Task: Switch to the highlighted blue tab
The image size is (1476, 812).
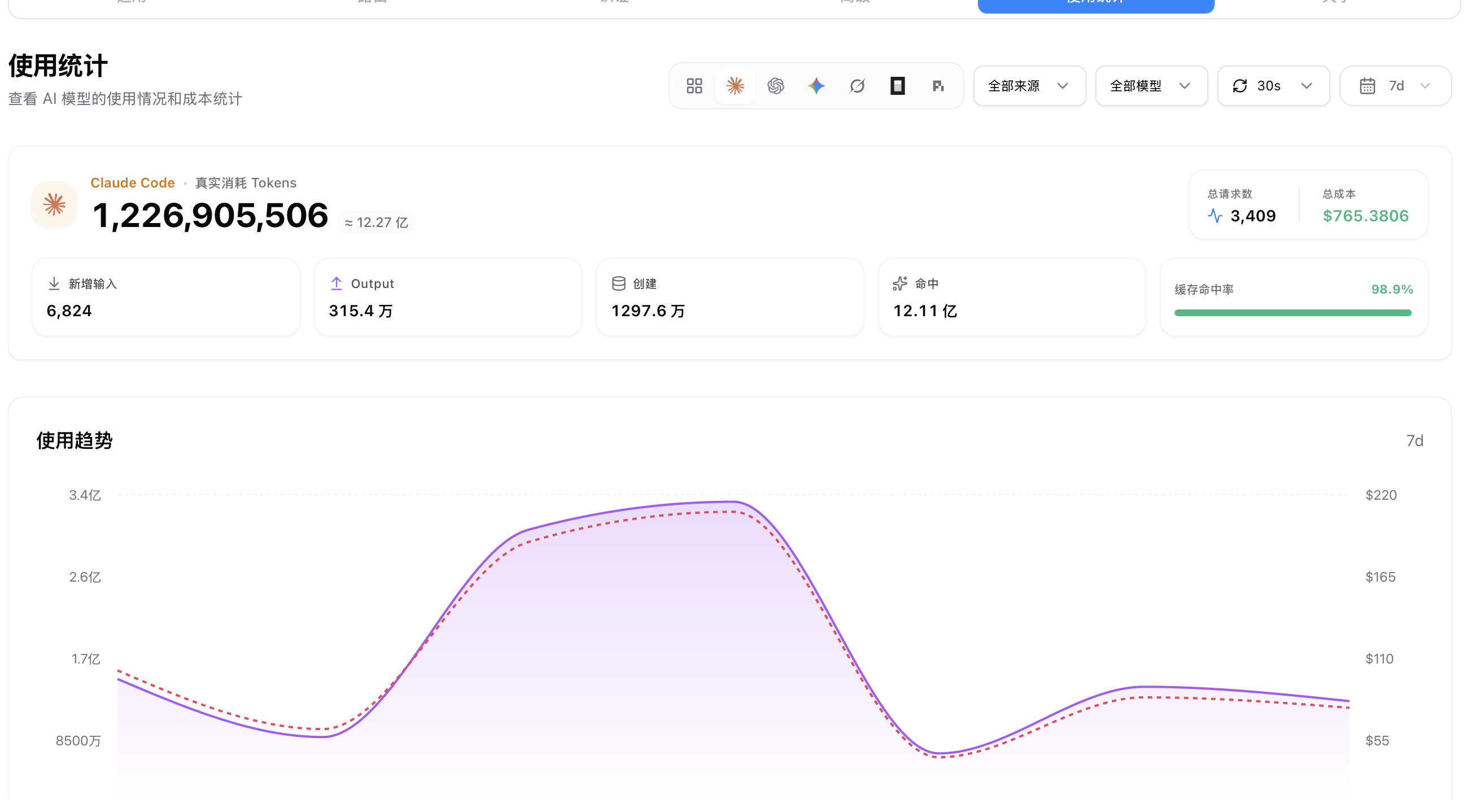Action: coord(1095,5)
